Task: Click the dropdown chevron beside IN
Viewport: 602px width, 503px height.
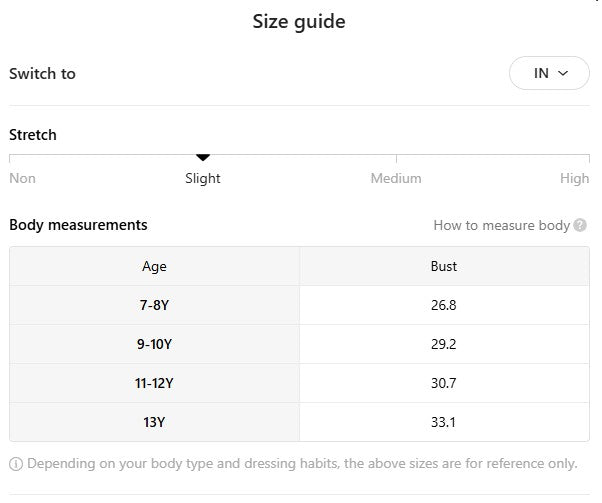Action: [563, 73]
